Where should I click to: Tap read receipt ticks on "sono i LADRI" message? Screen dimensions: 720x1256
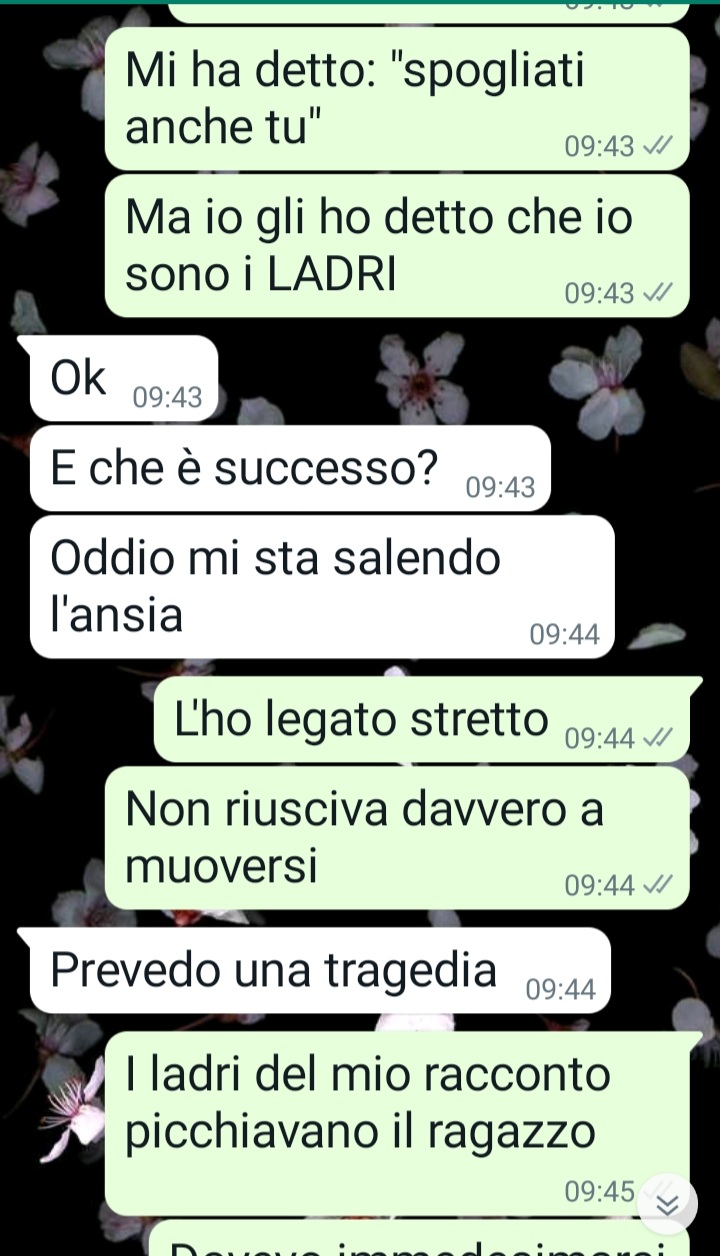(659, 294)
